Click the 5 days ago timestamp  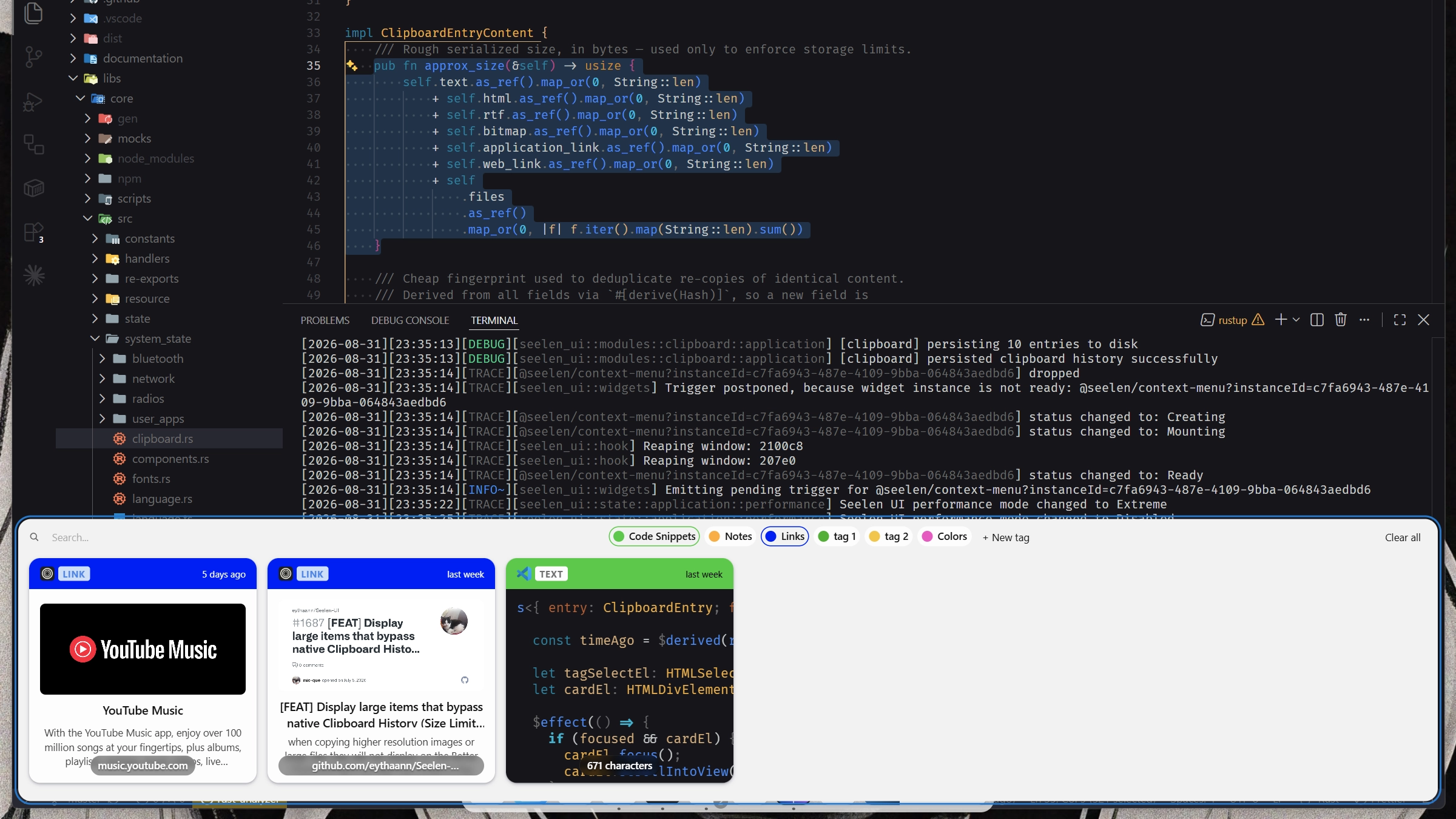(224, 574)
